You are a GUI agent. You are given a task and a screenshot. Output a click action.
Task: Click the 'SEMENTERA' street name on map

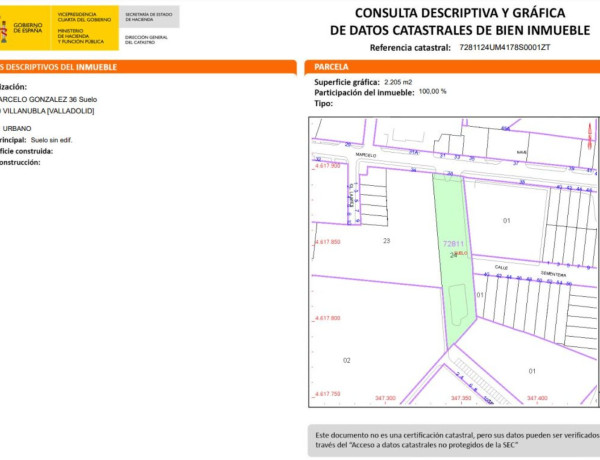tap(553, 274)
